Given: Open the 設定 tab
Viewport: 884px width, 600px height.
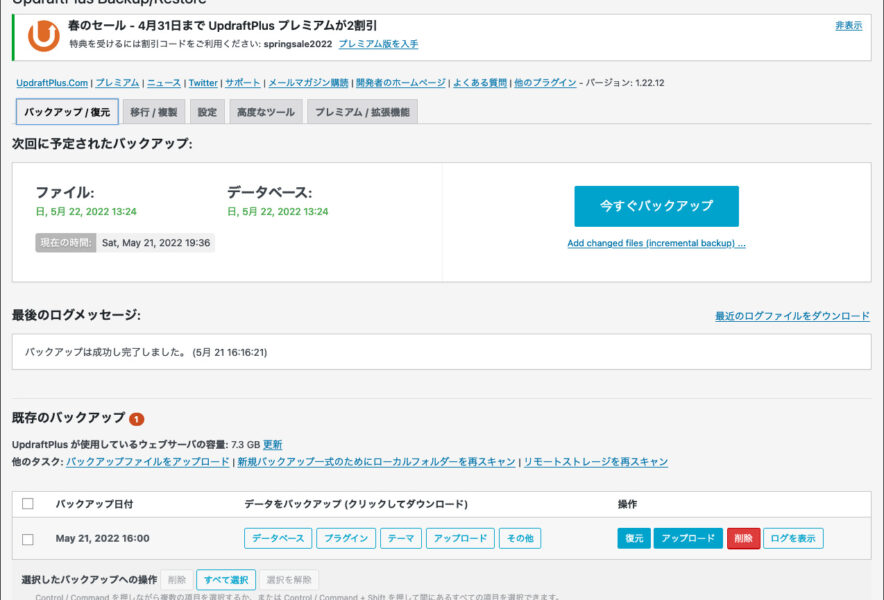Looking at the screenshot, I should (x=207, y=112).
